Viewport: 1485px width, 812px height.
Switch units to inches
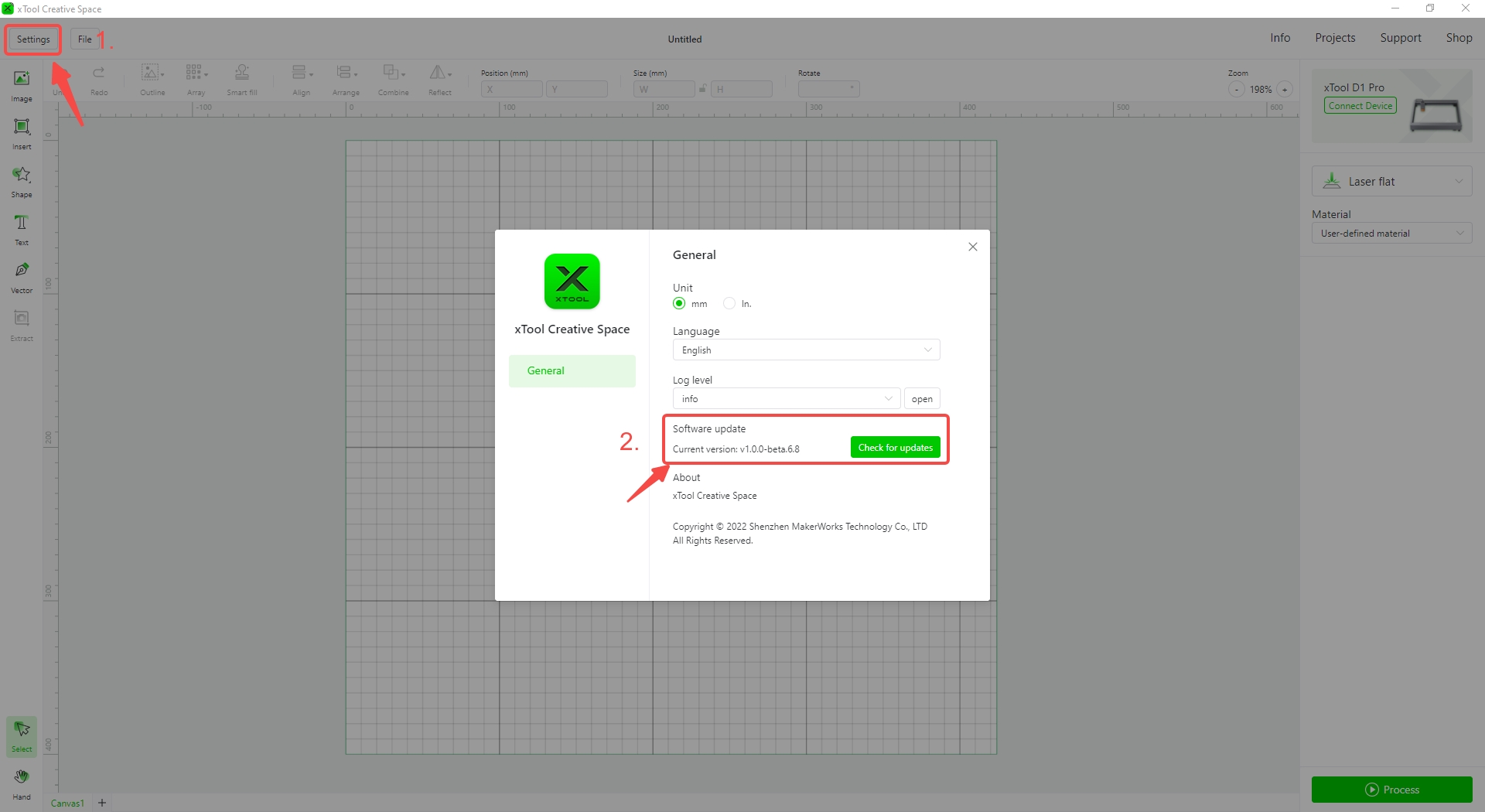(729, 303)
